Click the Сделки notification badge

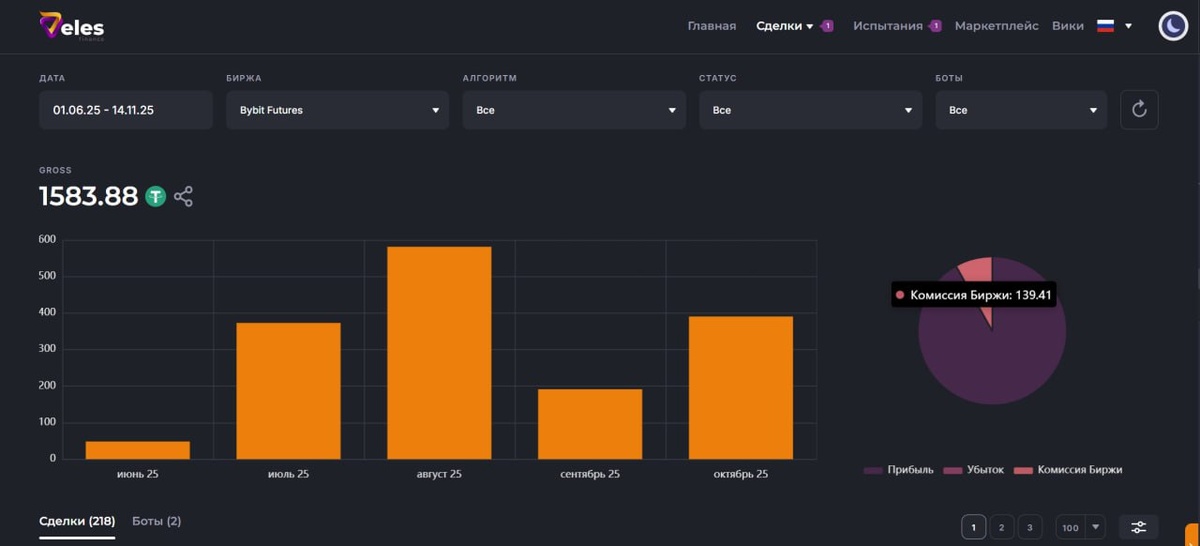point(828,26)
